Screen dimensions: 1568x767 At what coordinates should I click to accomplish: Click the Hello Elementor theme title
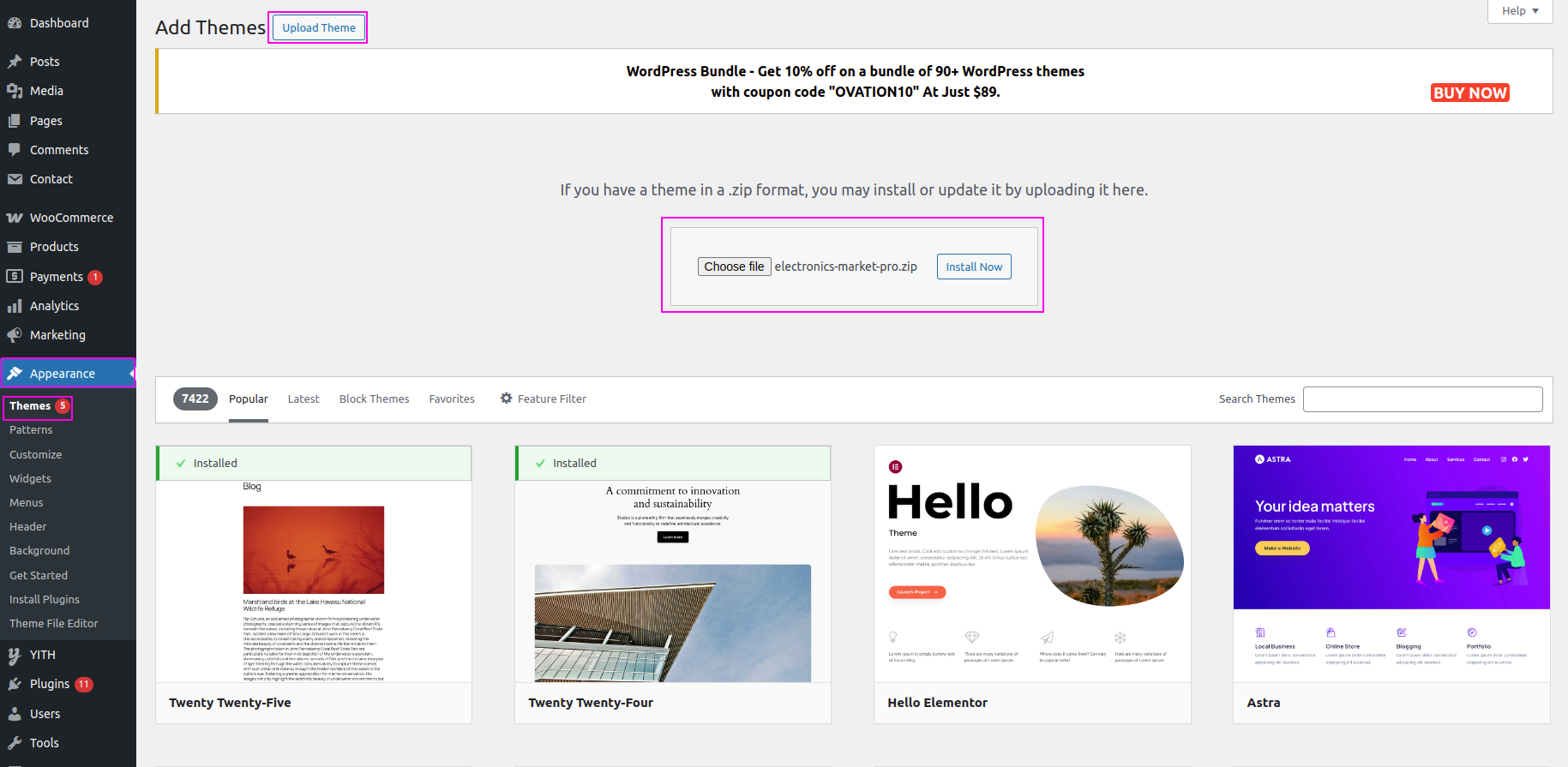pyautogui.click(x=937, y=703)
